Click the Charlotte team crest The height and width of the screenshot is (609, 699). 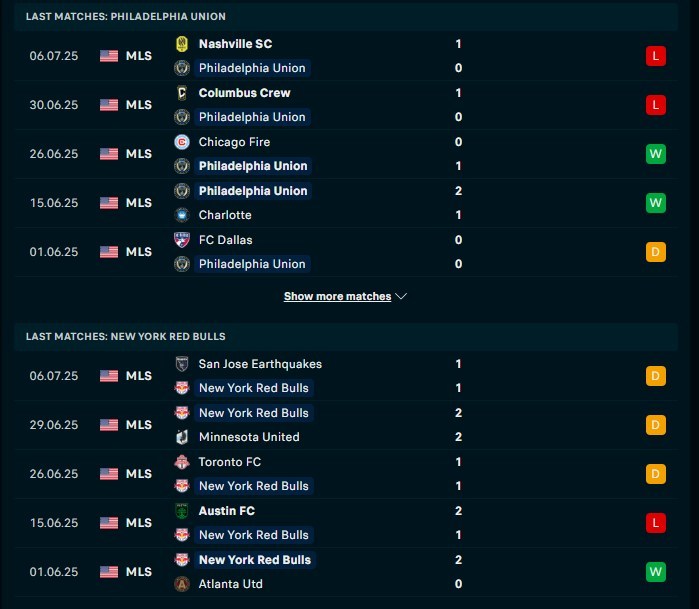pos(182,215)
